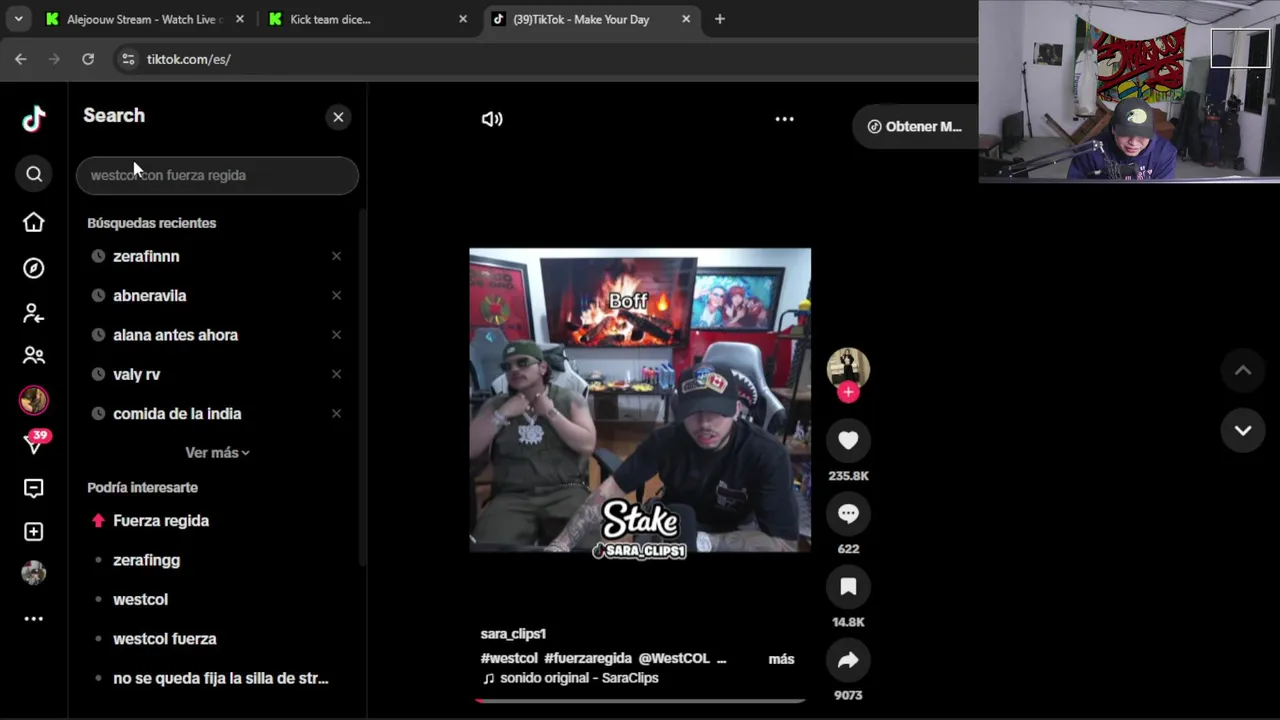
Task: Remove valy rv from recent searches
Action: tap(336, 374)
